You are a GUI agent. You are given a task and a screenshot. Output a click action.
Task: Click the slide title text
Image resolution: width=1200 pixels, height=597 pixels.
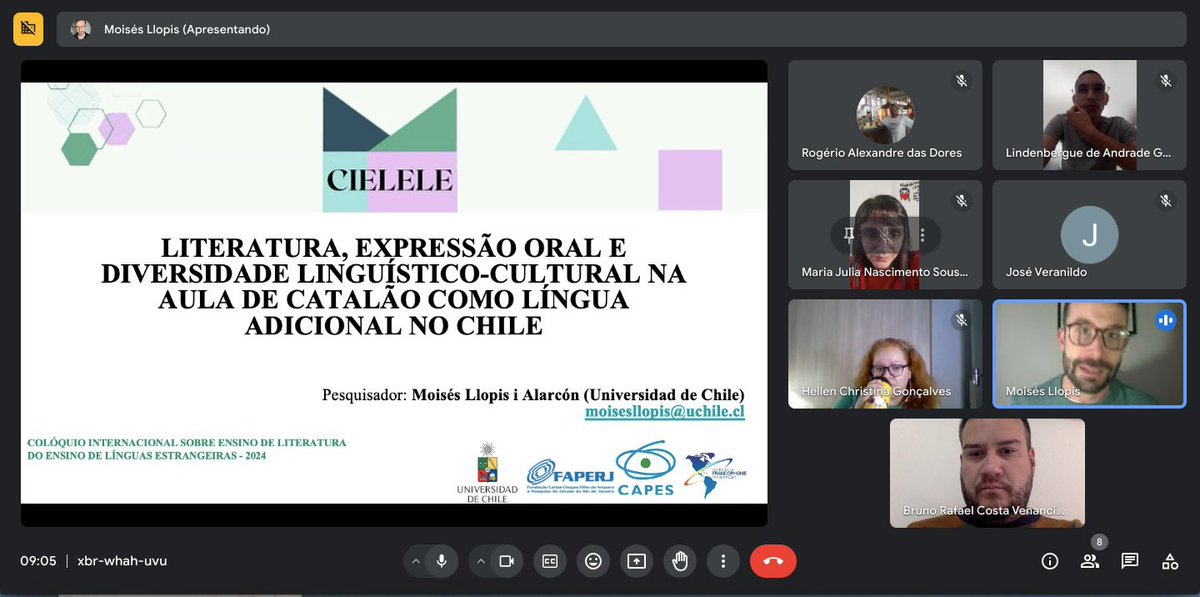point(394,285)
